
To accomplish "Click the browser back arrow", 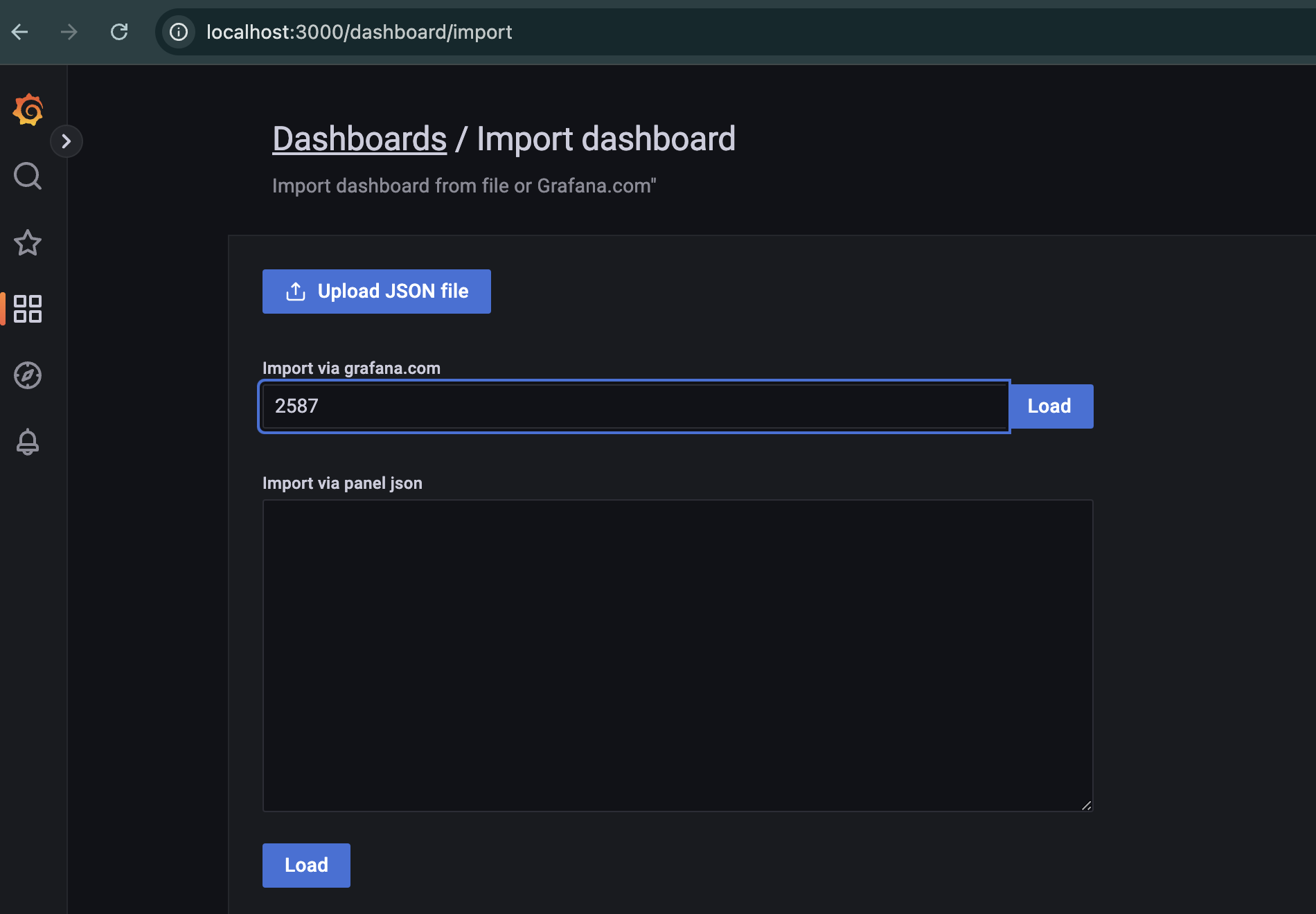I will click(x=19, y=32).
